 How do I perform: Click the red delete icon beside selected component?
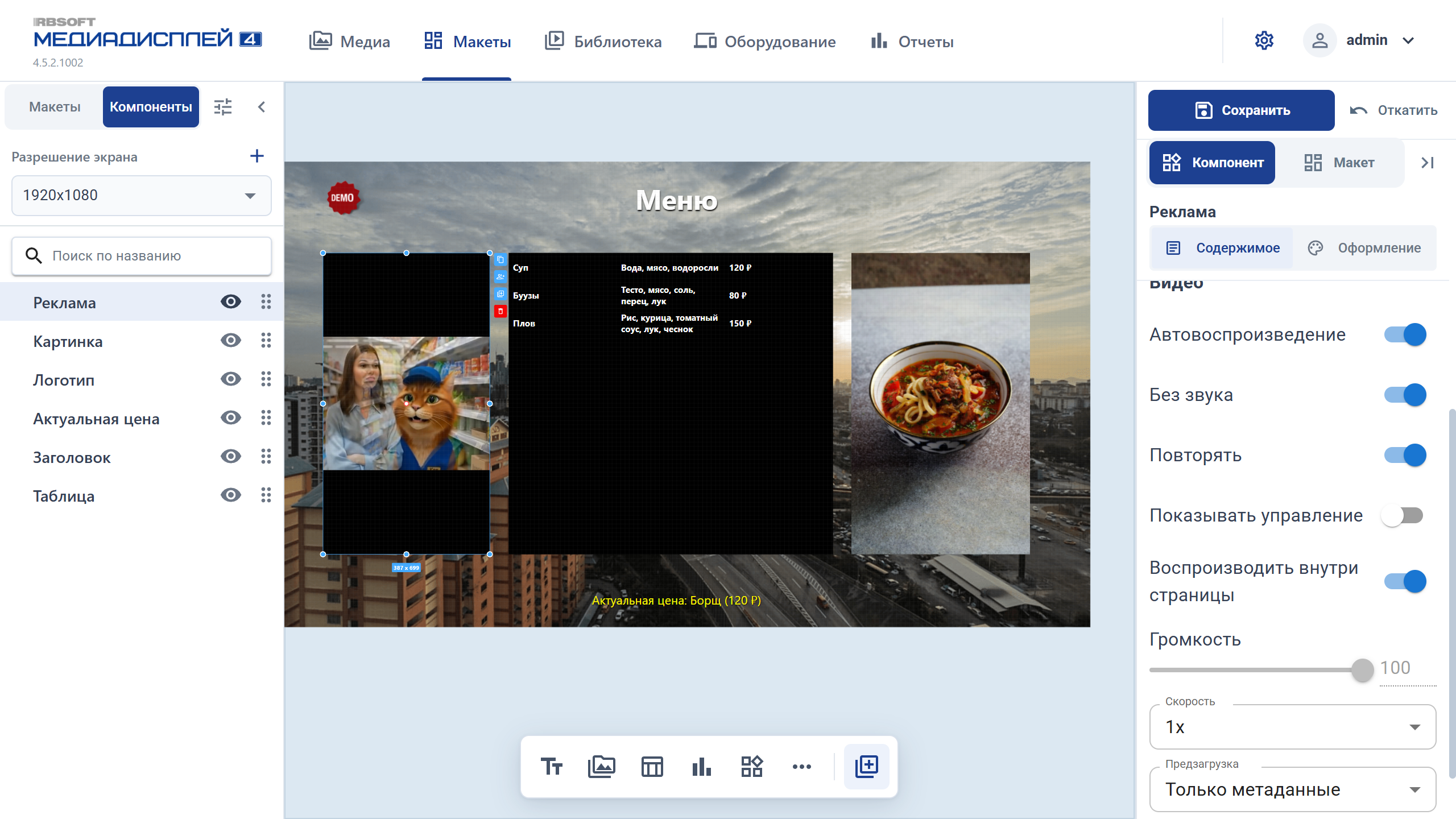pos(500,311)
